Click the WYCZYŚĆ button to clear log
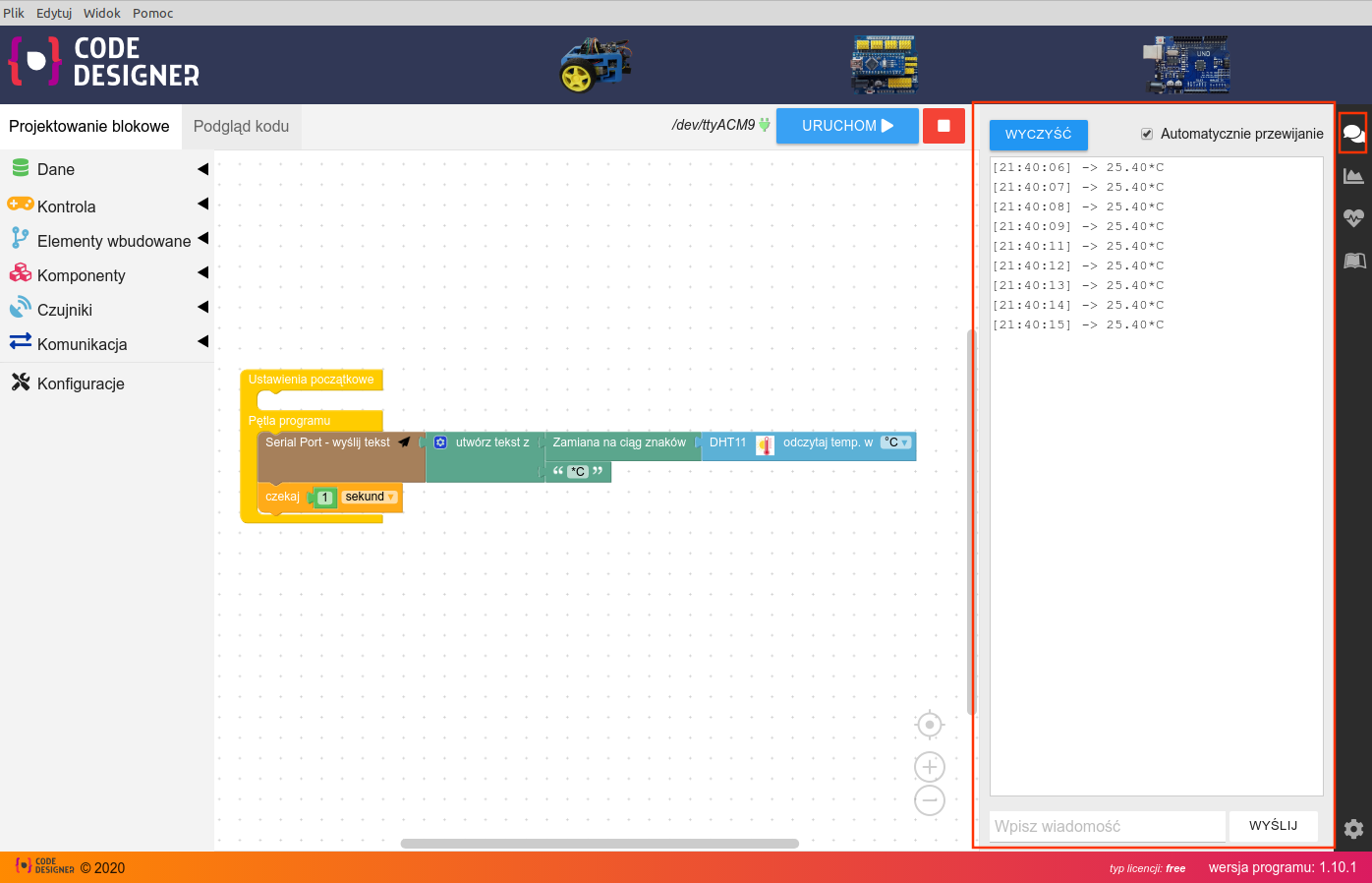The height and width of the screenshot is (883, 1372). pos(1038,135)
